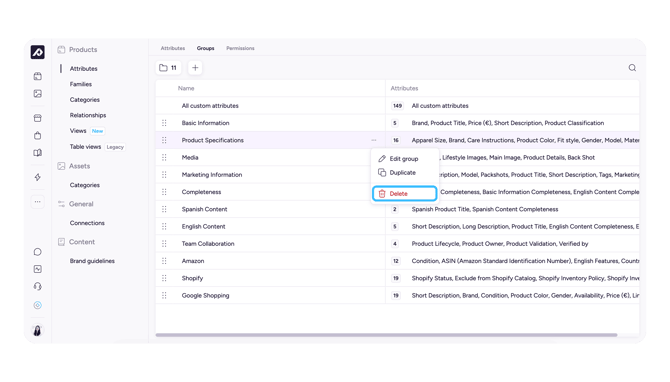Image resolution: width=670 pixels, height=382 pixels.
Task: Select the English Content group name
Action: [x=203, y=226]
